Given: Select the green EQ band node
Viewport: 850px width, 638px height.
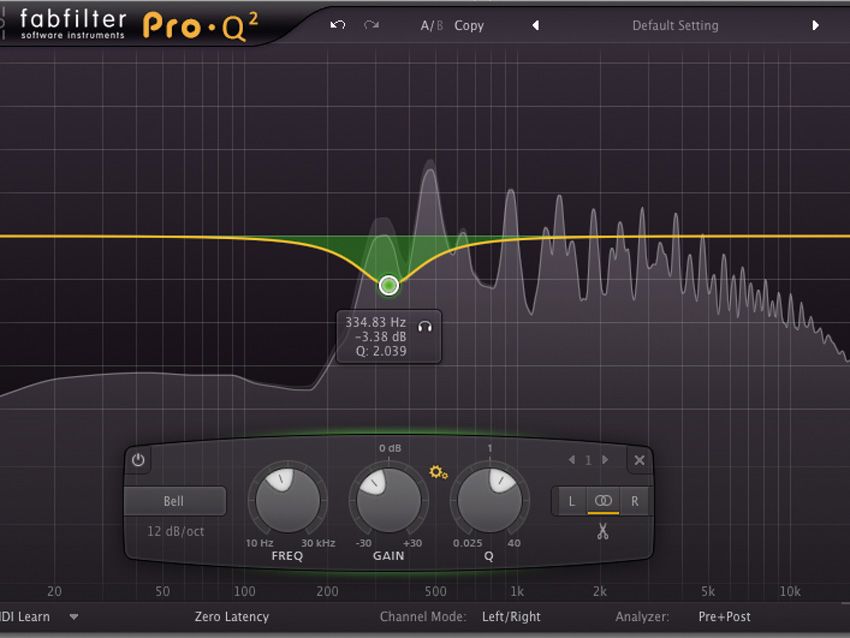Looking at the screenshot, I should pyautogui.click(x=388, y=285).
